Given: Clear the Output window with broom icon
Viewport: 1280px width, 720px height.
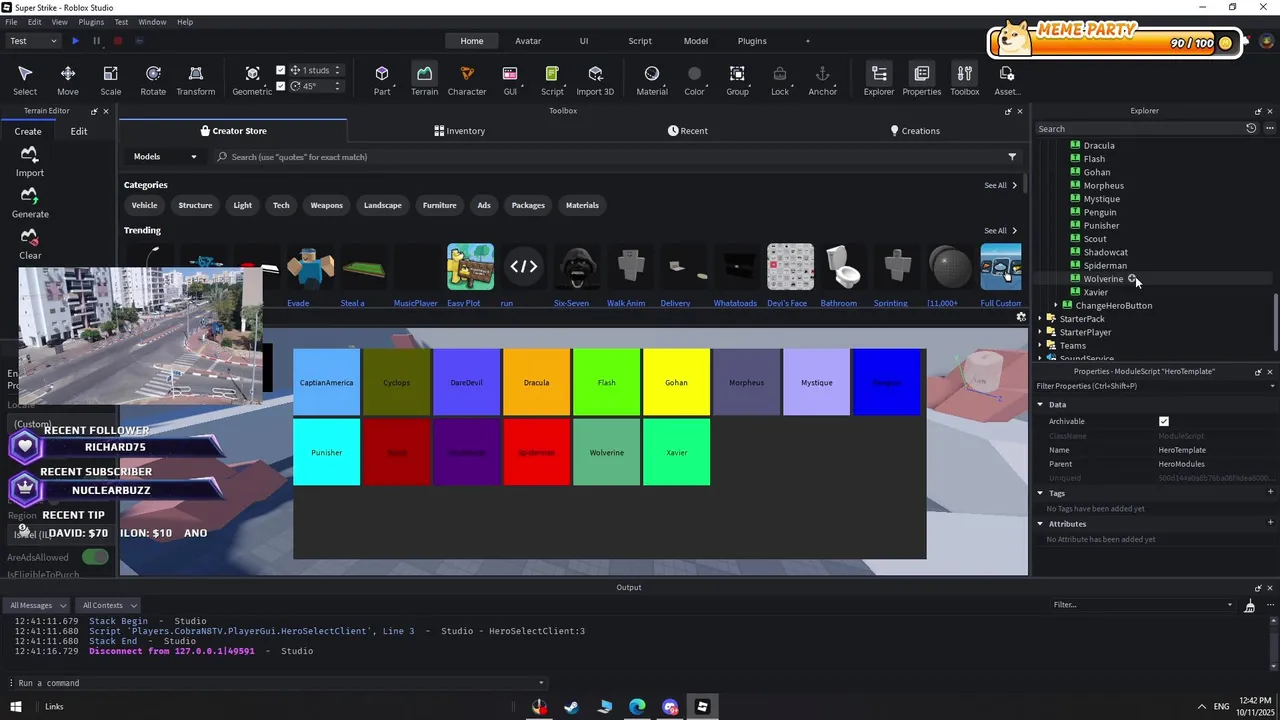Looking at the screenshot, I should tap(1249, 605).
